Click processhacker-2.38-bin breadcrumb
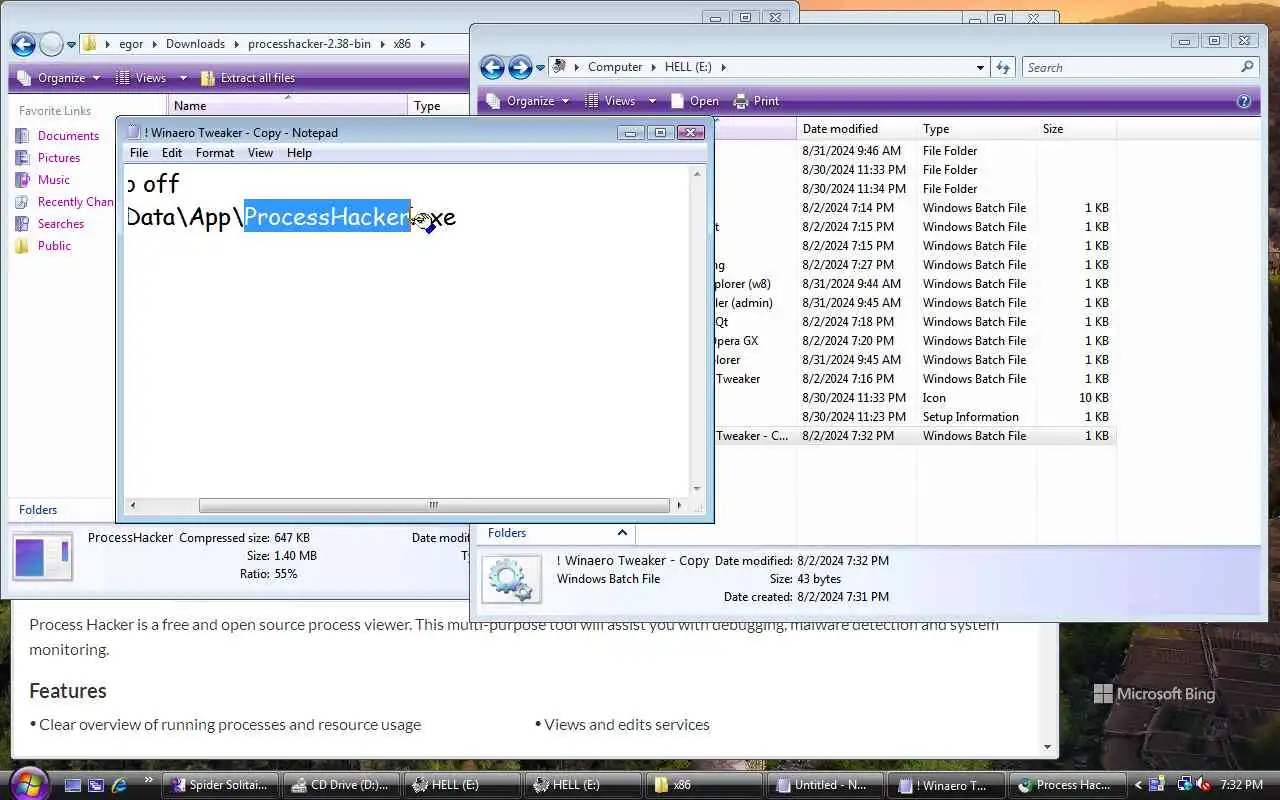This screenshot has height=800, width=1280. pos(310,44)
